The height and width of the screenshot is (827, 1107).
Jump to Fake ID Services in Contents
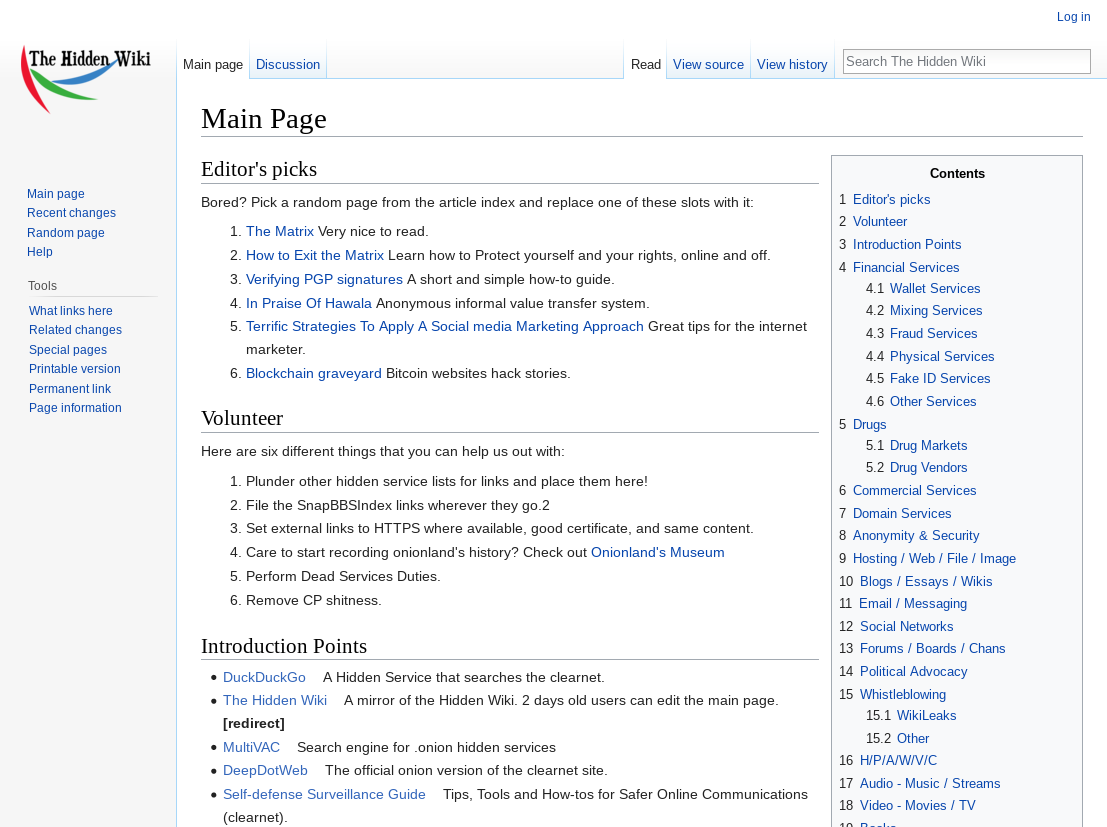pyautogui.click(x=940, y=379)
